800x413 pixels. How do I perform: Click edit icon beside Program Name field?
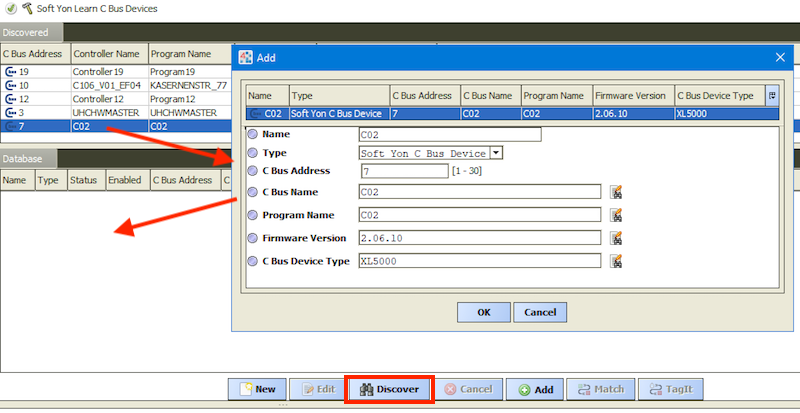pyautogui.click(x=616, y=215)
